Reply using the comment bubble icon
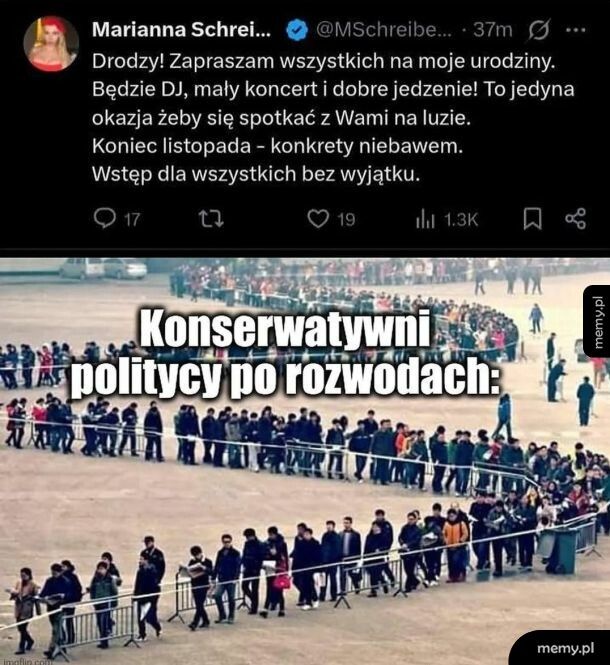The width and height of the screenshot is (610, 665). click(x=104, y=219)
